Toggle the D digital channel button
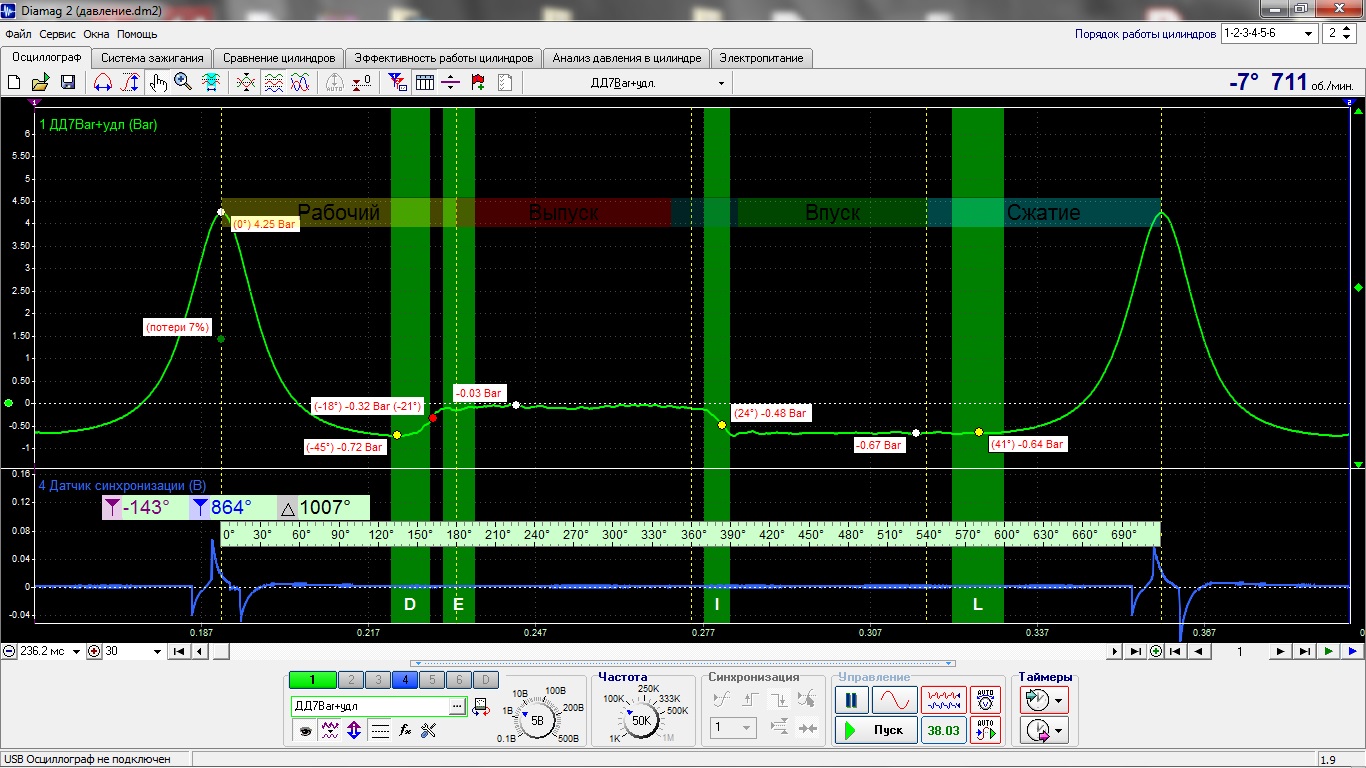The height and width of the screenshot is (768, 1366). click(486, 680)
